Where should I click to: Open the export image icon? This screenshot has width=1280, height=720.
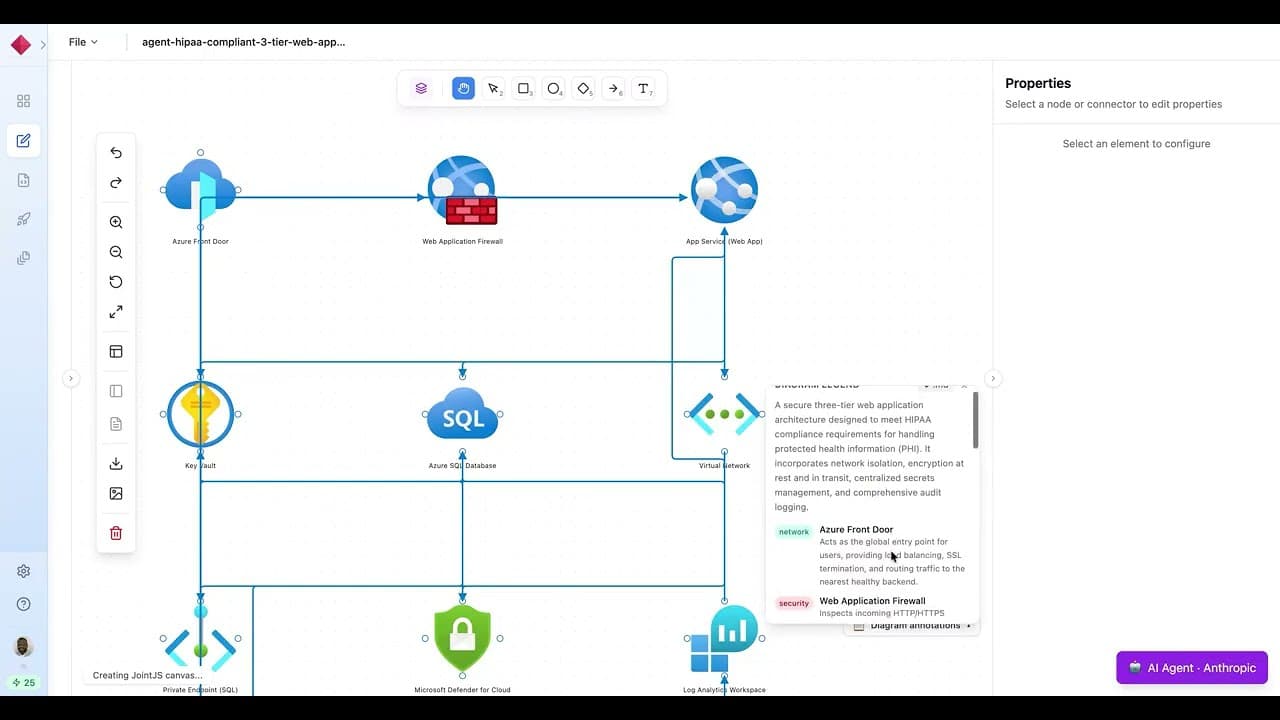click(115, 493)
